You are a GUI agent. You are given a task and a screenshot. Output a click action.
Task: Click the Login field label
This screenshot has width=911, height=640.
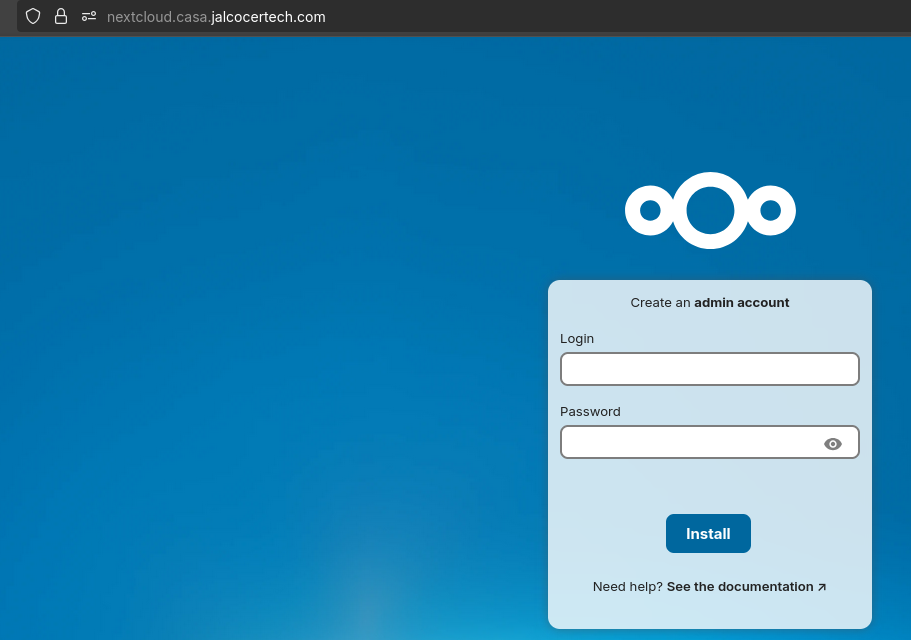[577, 339]
